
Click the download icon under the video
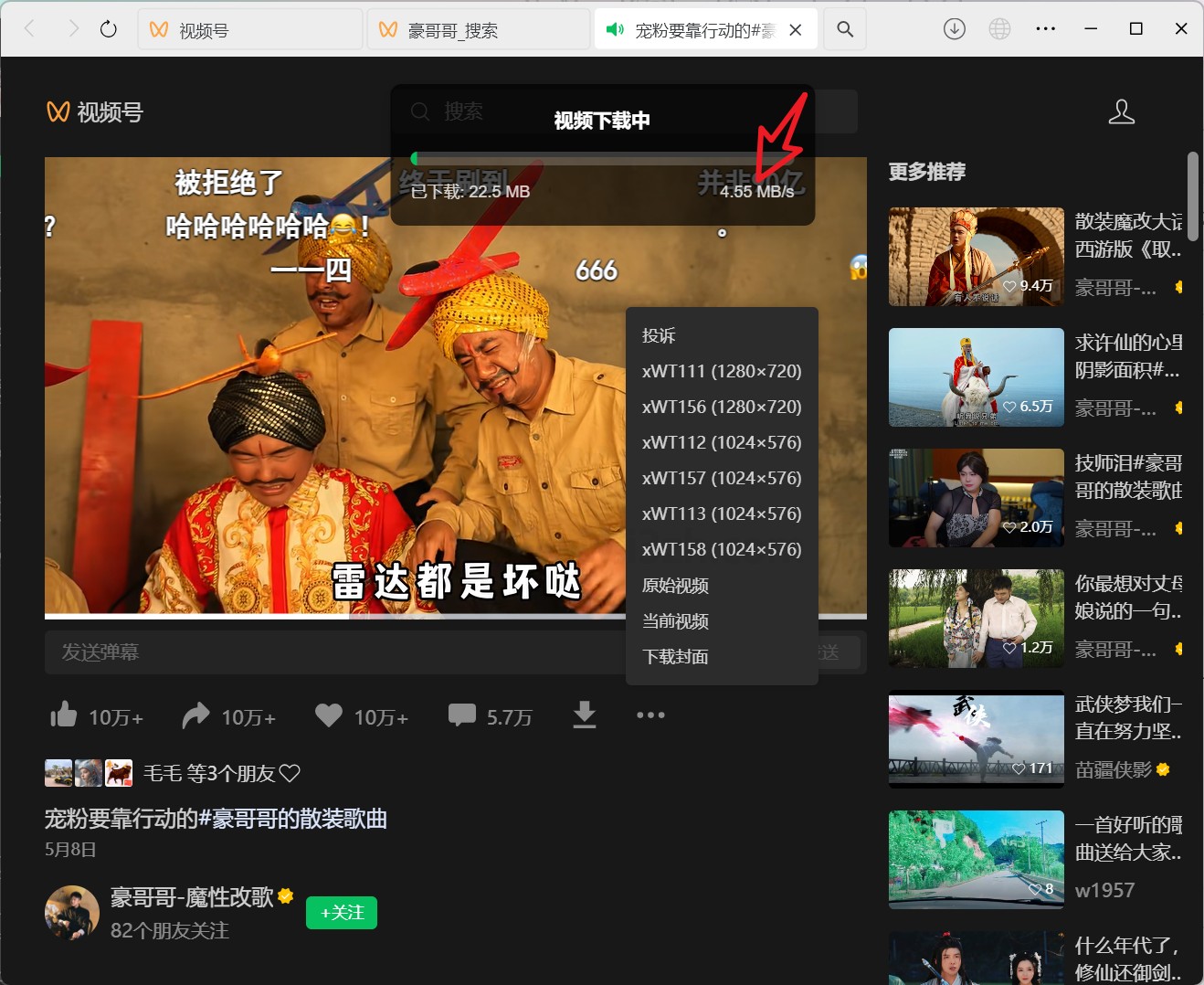point(585,715)
